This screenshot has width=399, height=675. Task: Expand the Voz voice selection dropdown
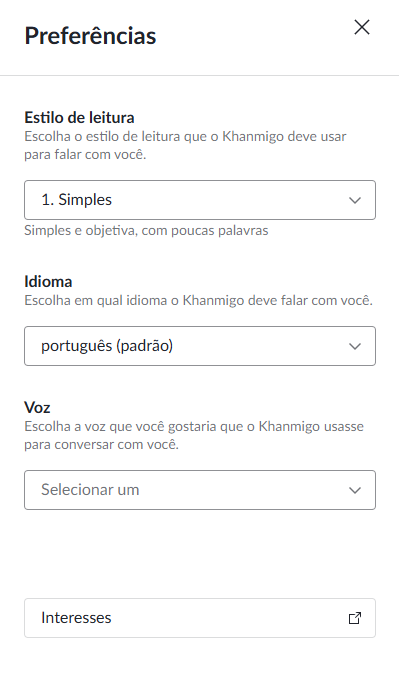coord(200,489)
